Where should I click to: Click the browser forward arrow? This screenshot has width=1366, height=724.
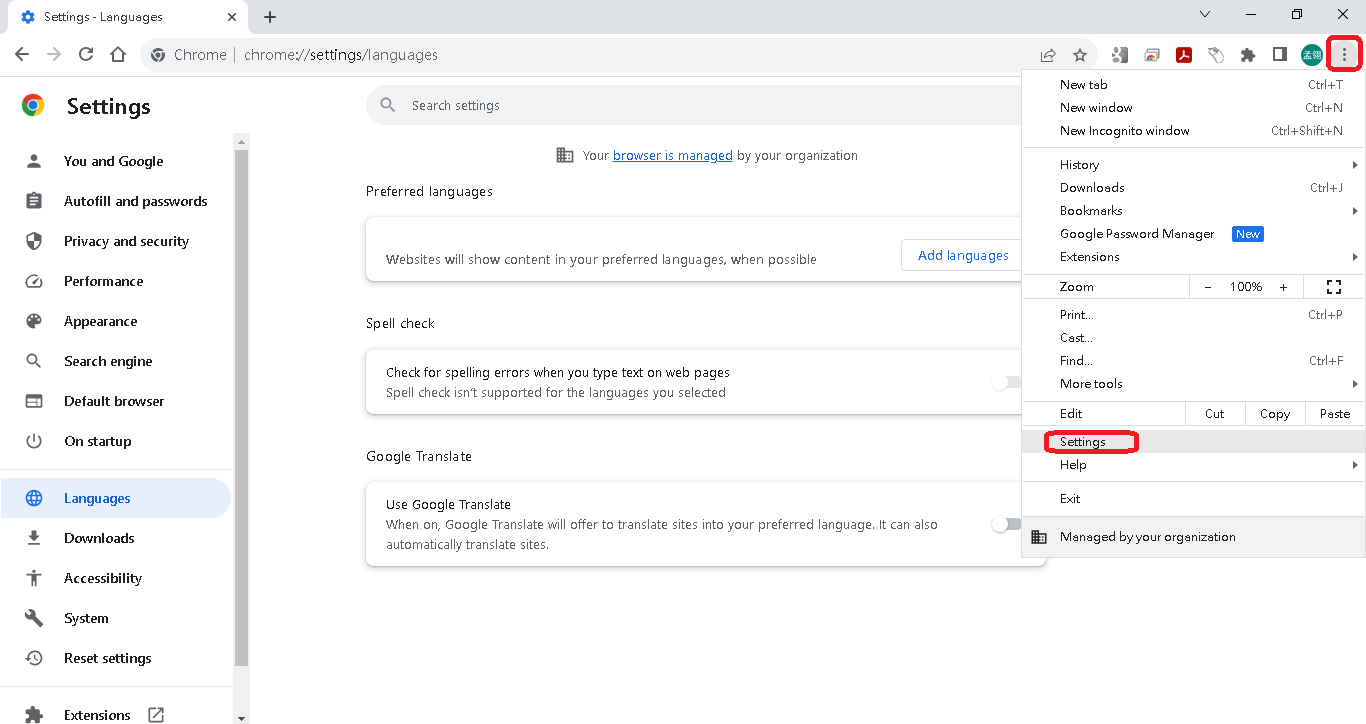point(54,55)
